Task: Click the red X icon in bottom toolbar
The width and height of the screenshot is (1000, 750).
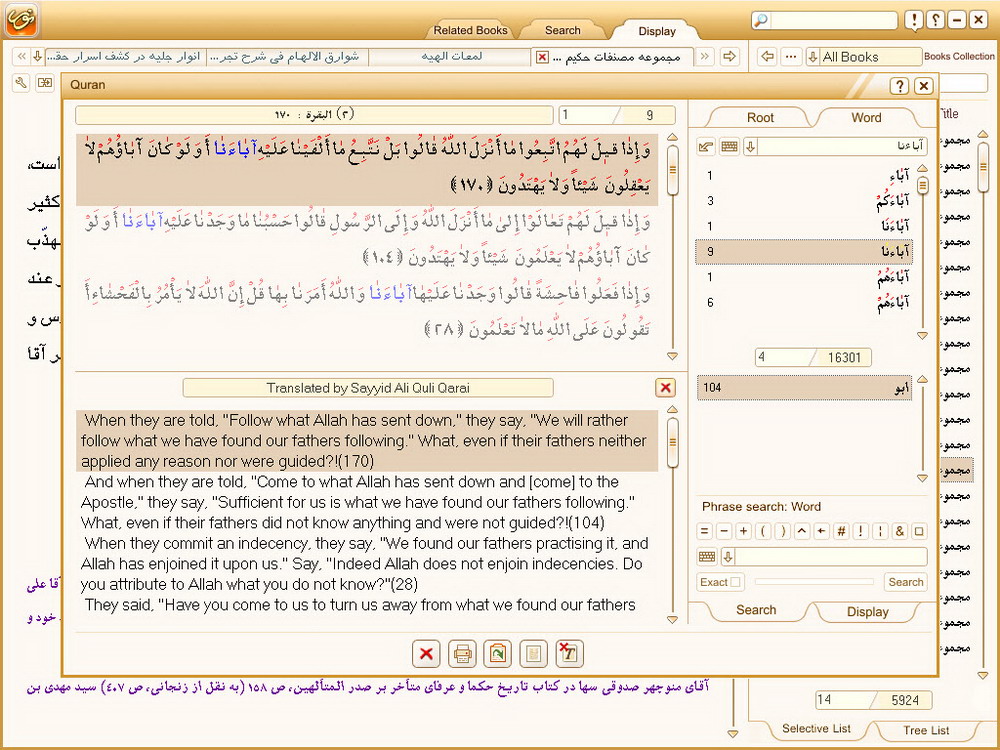Action: [426, 654]
